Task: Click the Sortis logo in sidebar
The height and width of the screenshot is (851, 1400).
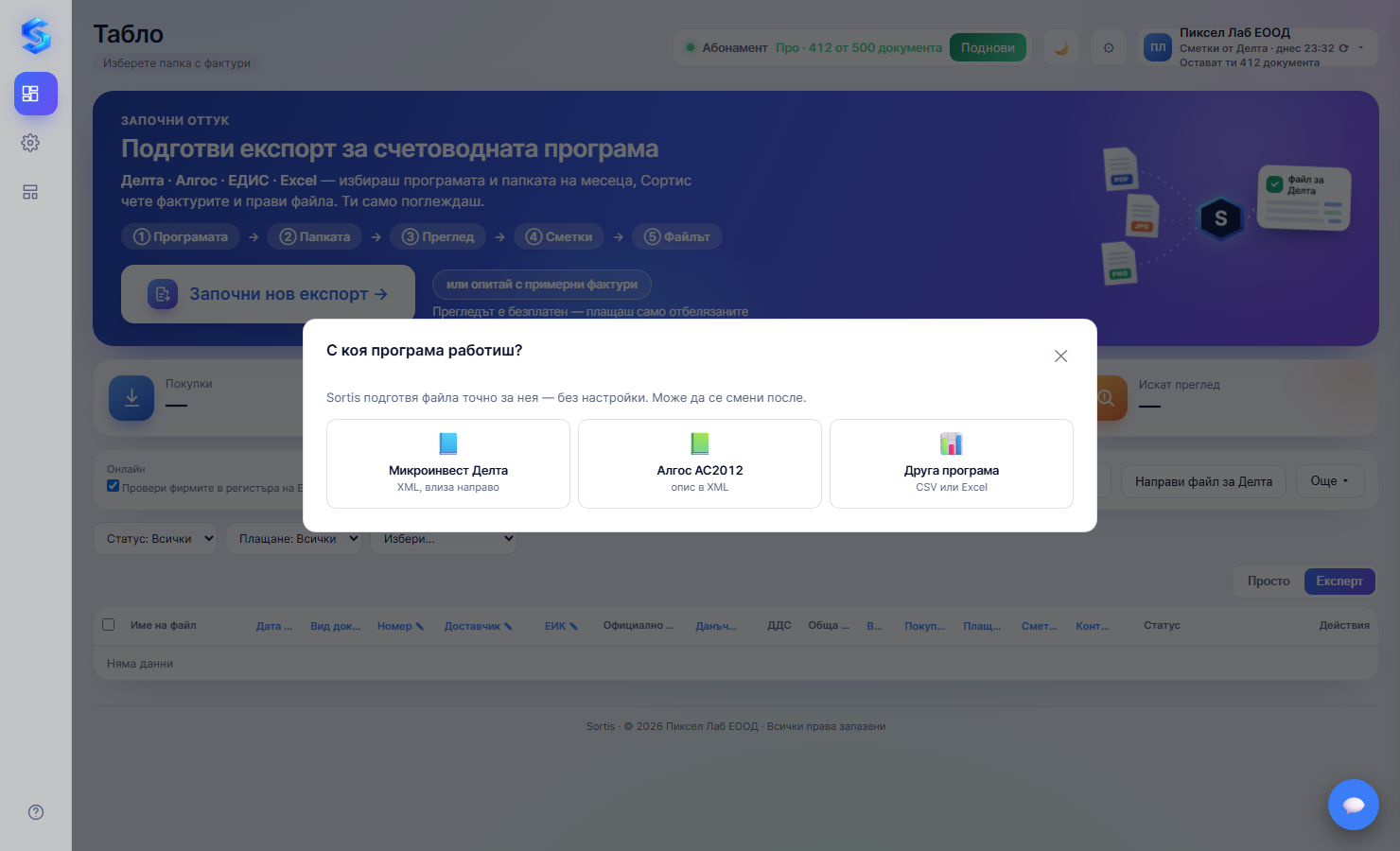Action: 36,36
